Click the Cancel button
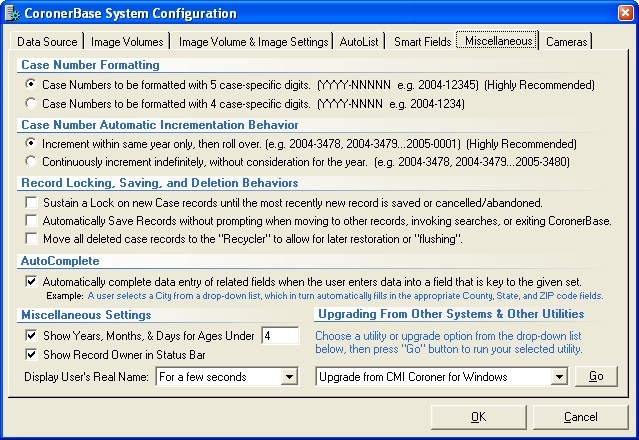Viewport: 639px width, 440px height. coord(580,417)
